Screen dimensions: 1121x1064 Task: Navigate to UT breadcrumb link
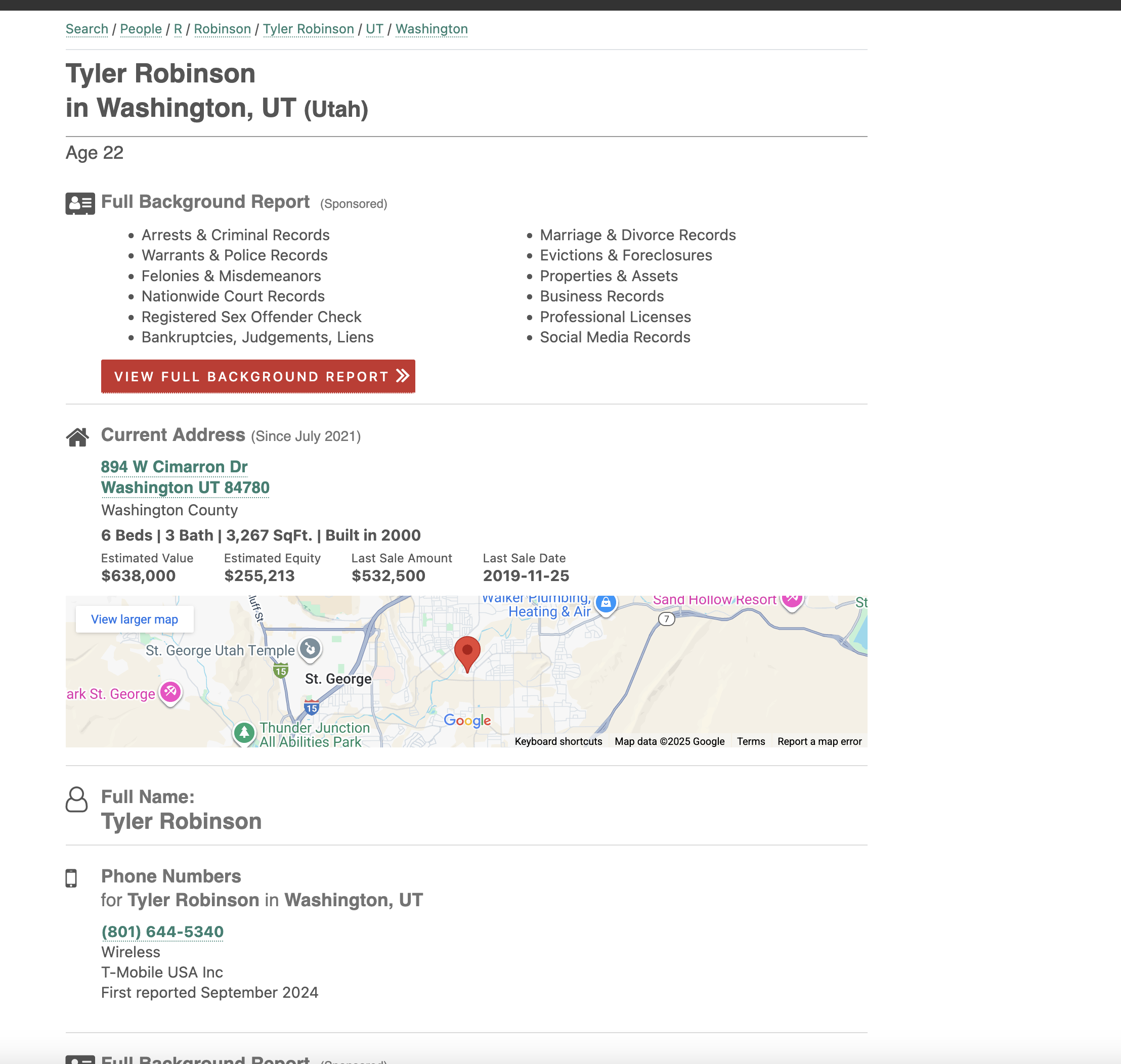pyautogui.click(x=374, y=29)
